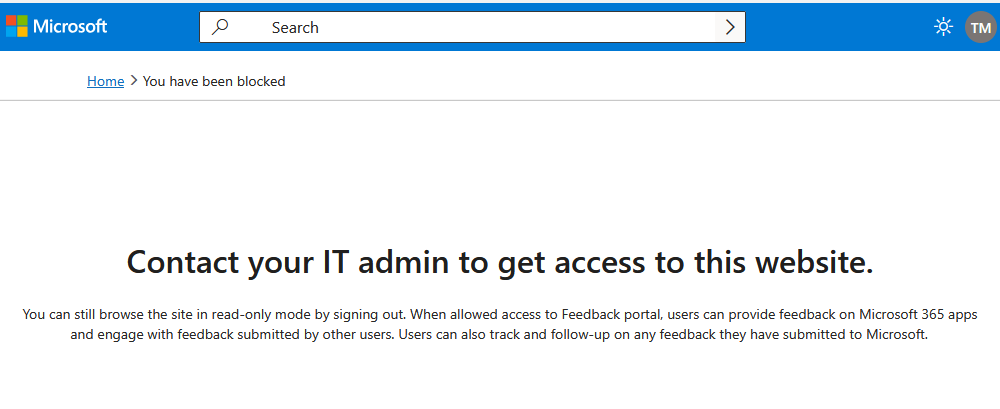Go to the Home breadcrumb link
The height and width of the screenshot is (409, 1000).
tap(105, 81)
